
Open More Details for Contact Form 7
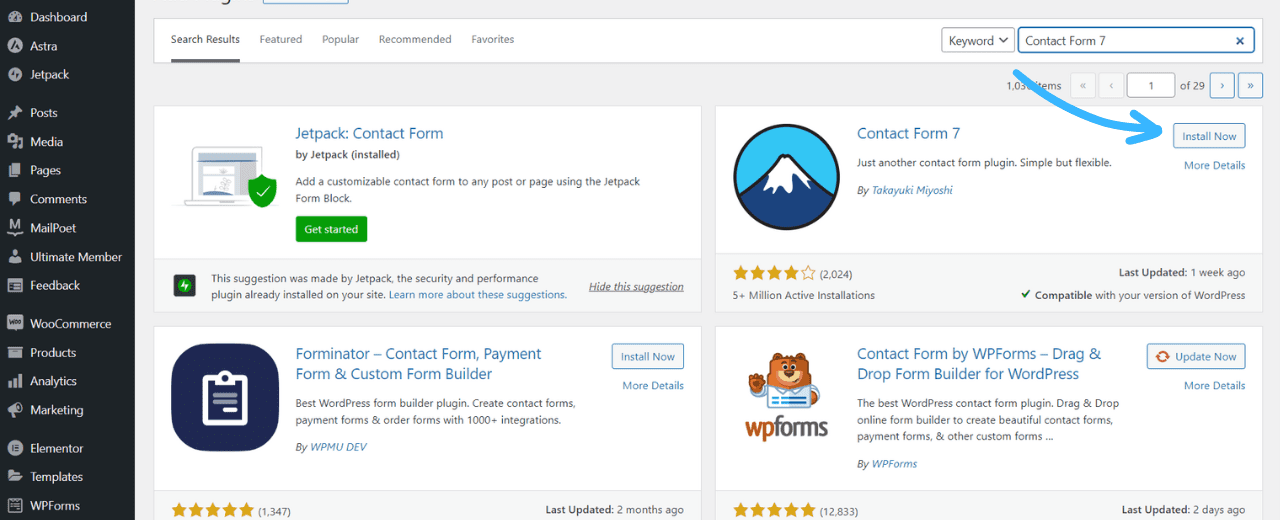[x=1215, y=165]
